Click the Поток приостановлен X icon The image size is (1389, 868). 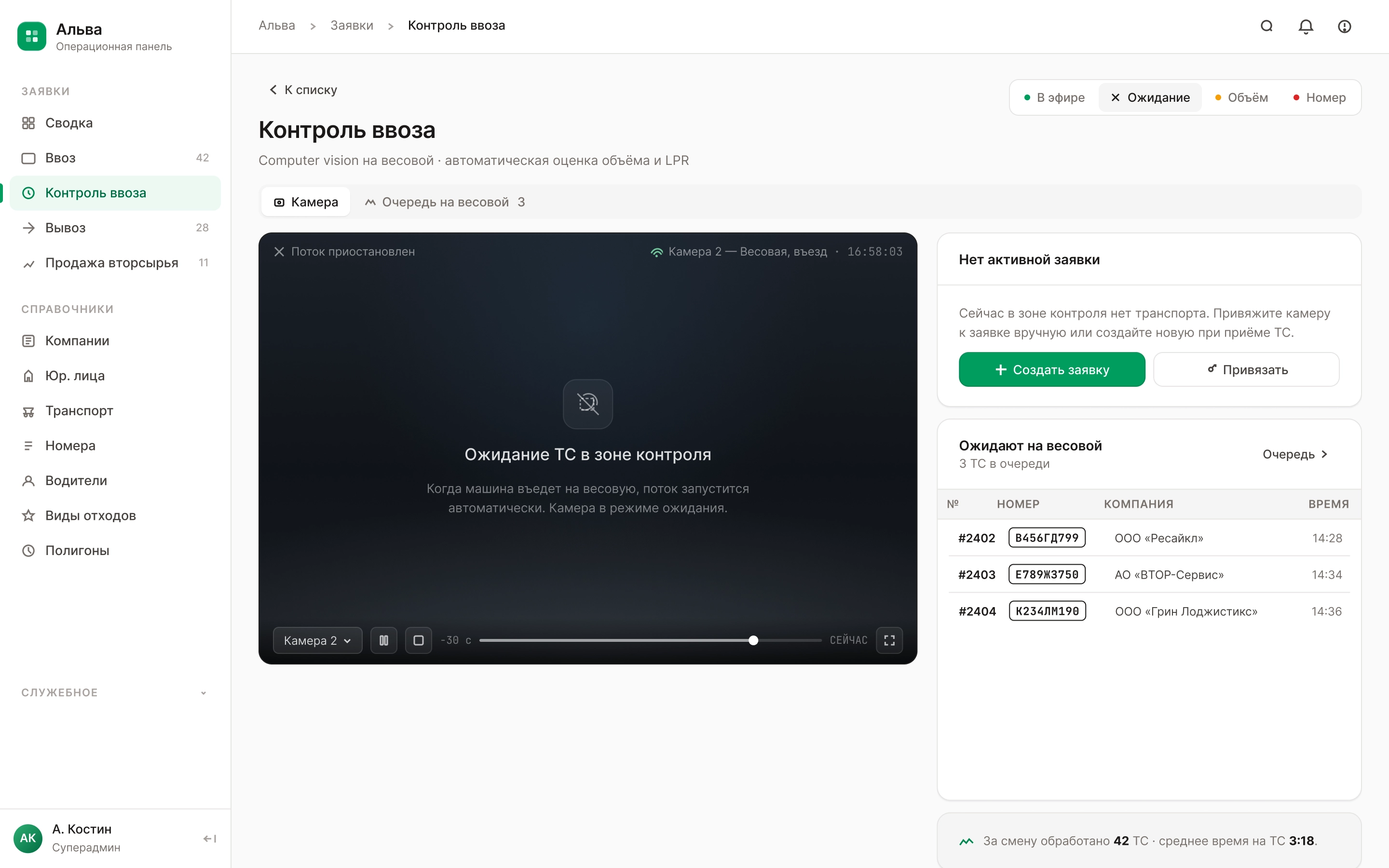[x=279, y=252]
